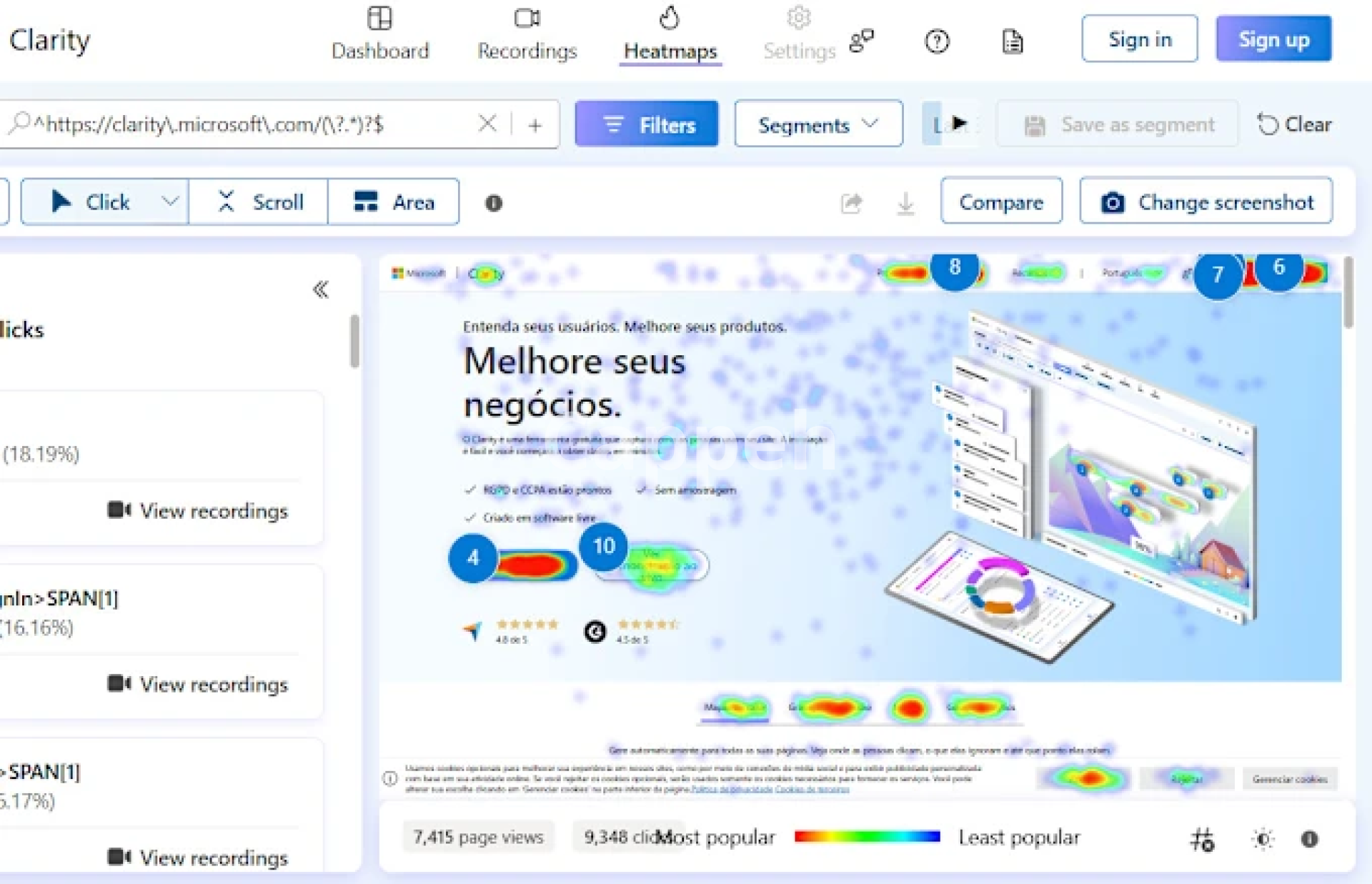Switch heatmap to Area view

pyautogui.click(x=394, y=202)
